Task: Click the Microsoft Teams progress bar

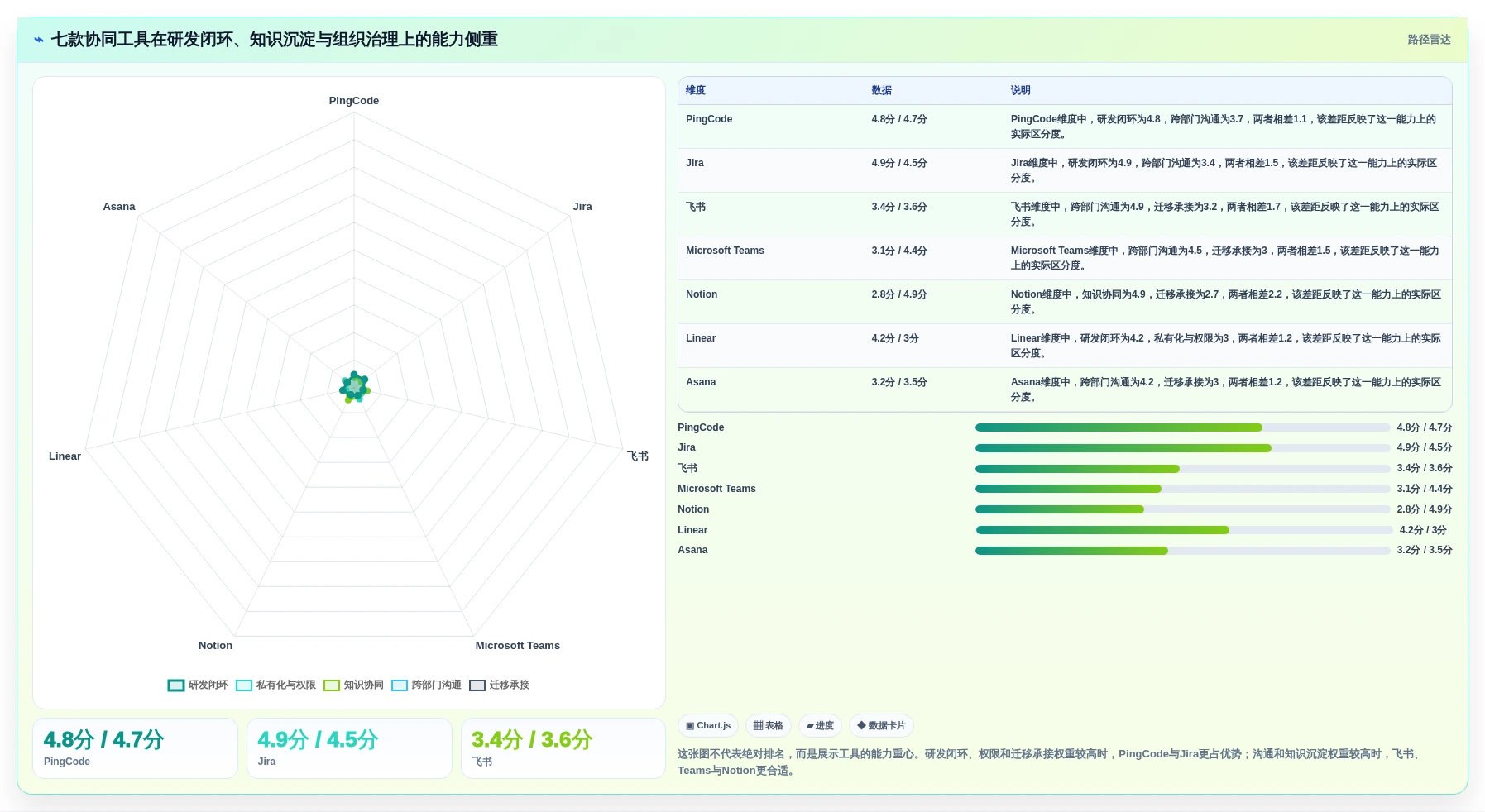Action: click(x=1183, y=489)
